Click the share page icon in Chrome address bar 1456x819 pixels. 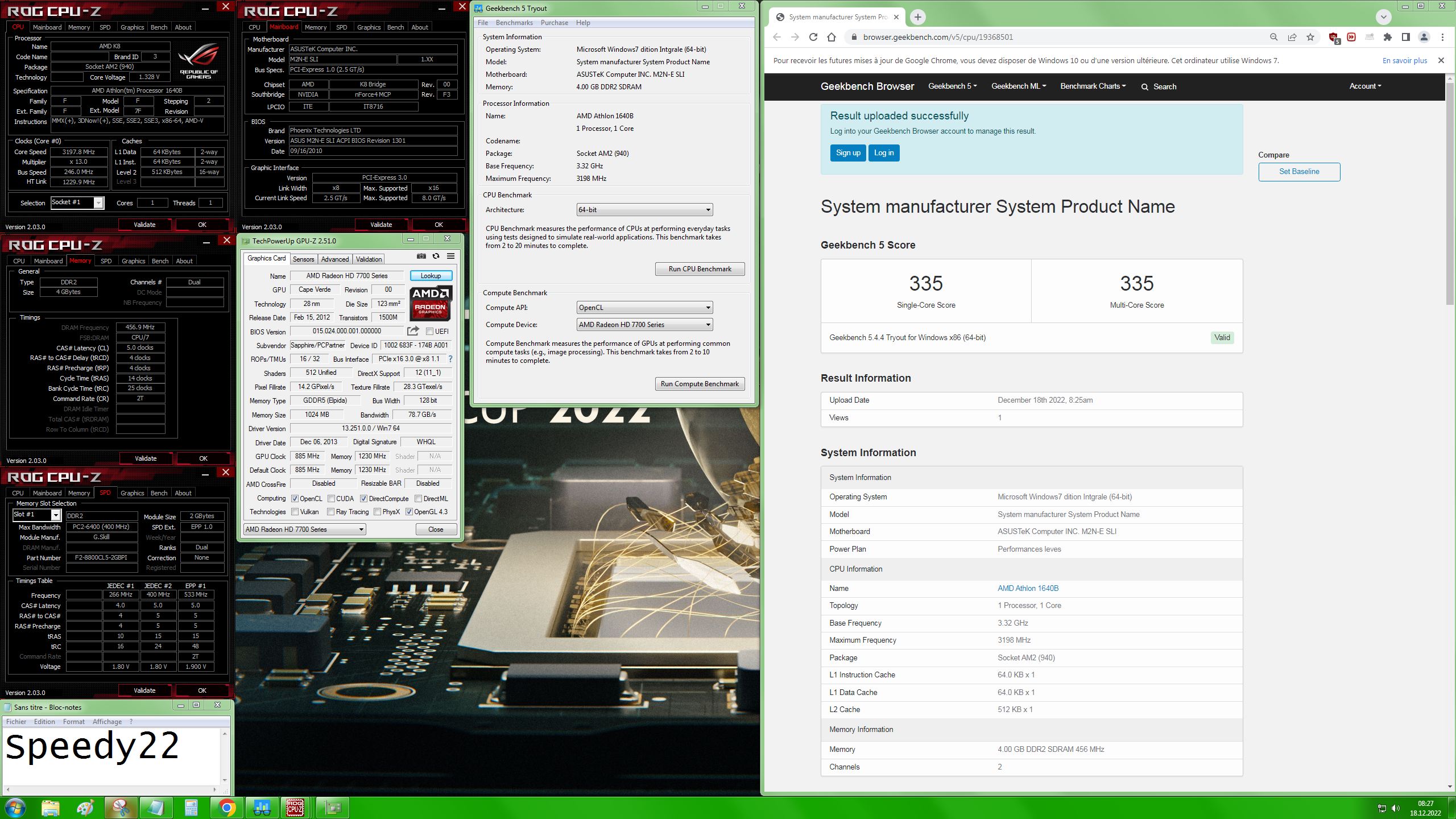click(1292, 37)
